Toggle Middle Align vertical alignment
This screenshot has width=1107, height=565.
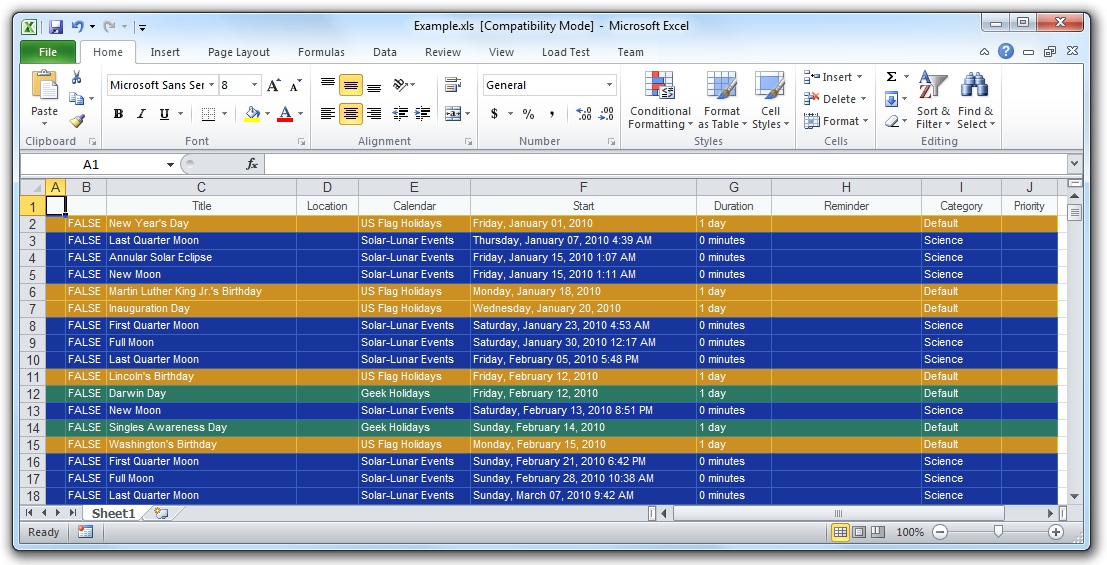coord(351,85)
